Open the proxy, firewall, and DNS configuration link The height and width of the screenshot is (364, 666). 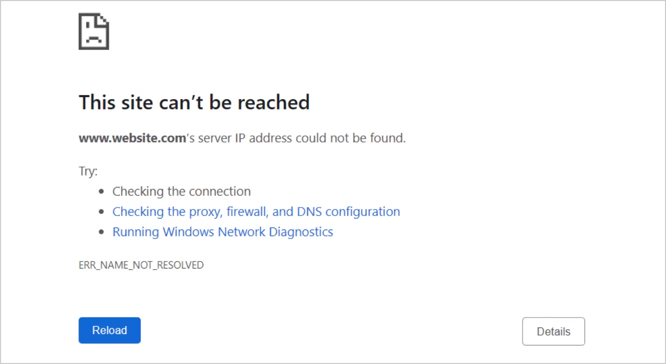[256, 212]
